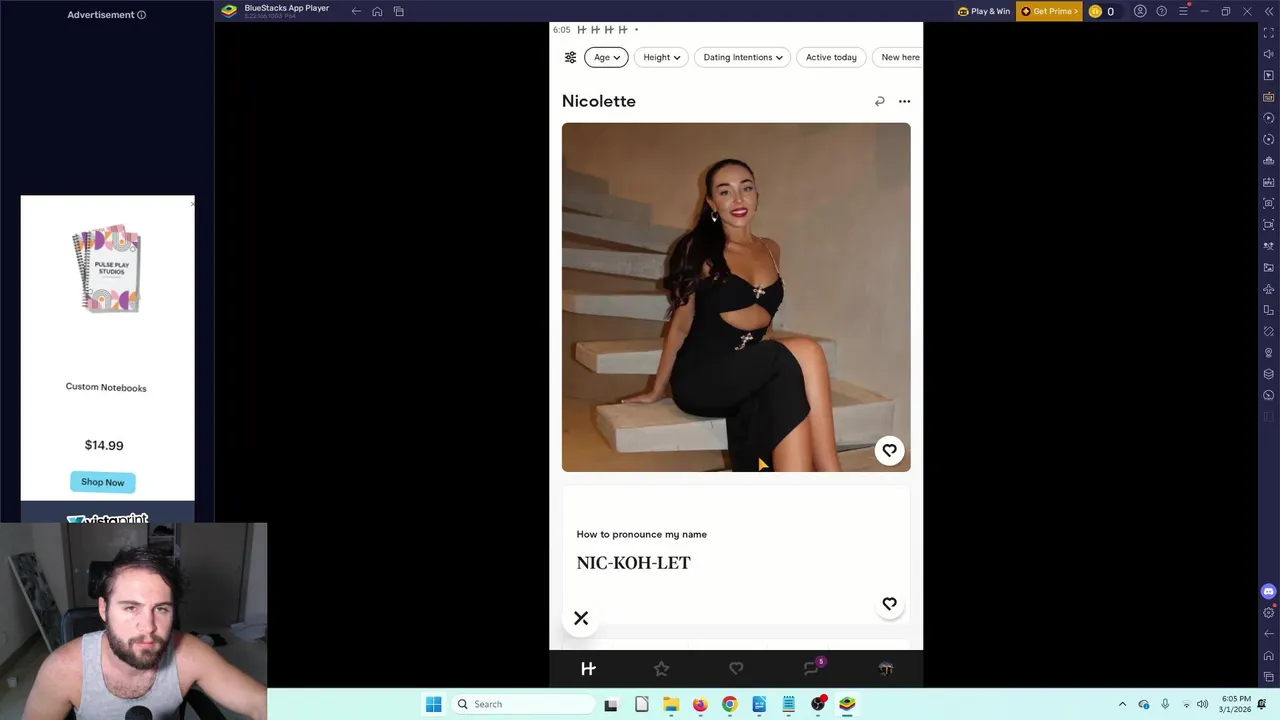Click the BlueStacks title bar back arrow
1280x720 pixels.
coord(356,11)
